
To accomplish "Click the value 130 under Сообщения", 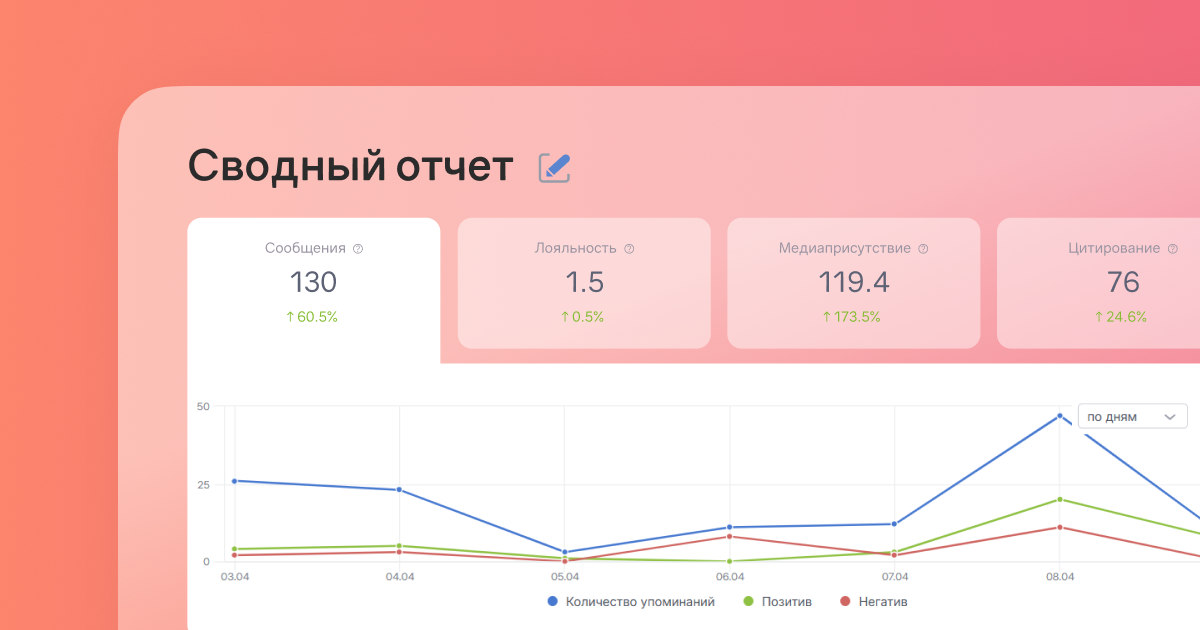I will click(314, 283).
